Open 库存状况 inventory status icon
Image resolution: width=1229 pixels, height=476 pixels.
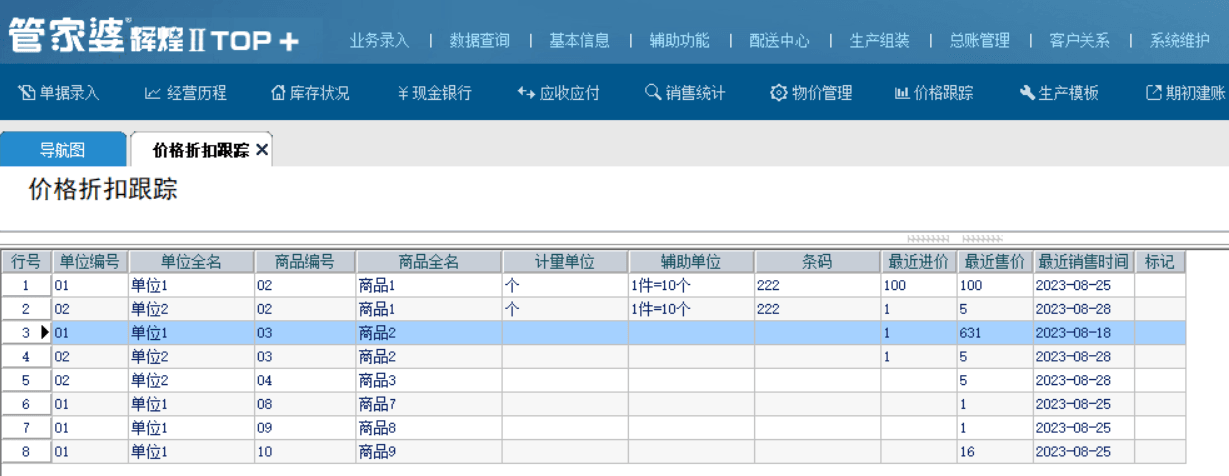278,93
